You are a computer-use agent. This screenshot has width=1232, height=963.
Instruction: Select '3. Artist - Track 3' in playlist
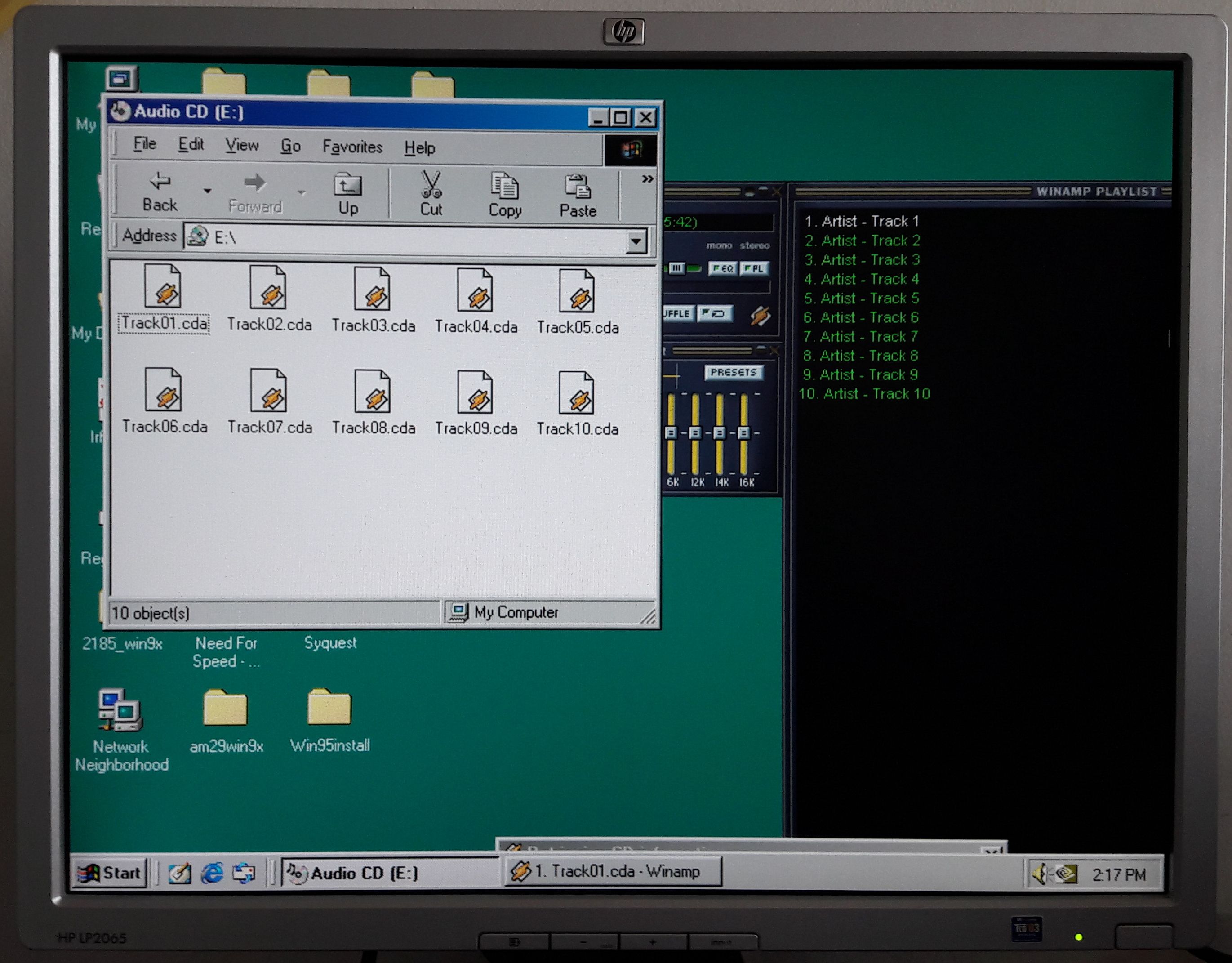[862, 259]
